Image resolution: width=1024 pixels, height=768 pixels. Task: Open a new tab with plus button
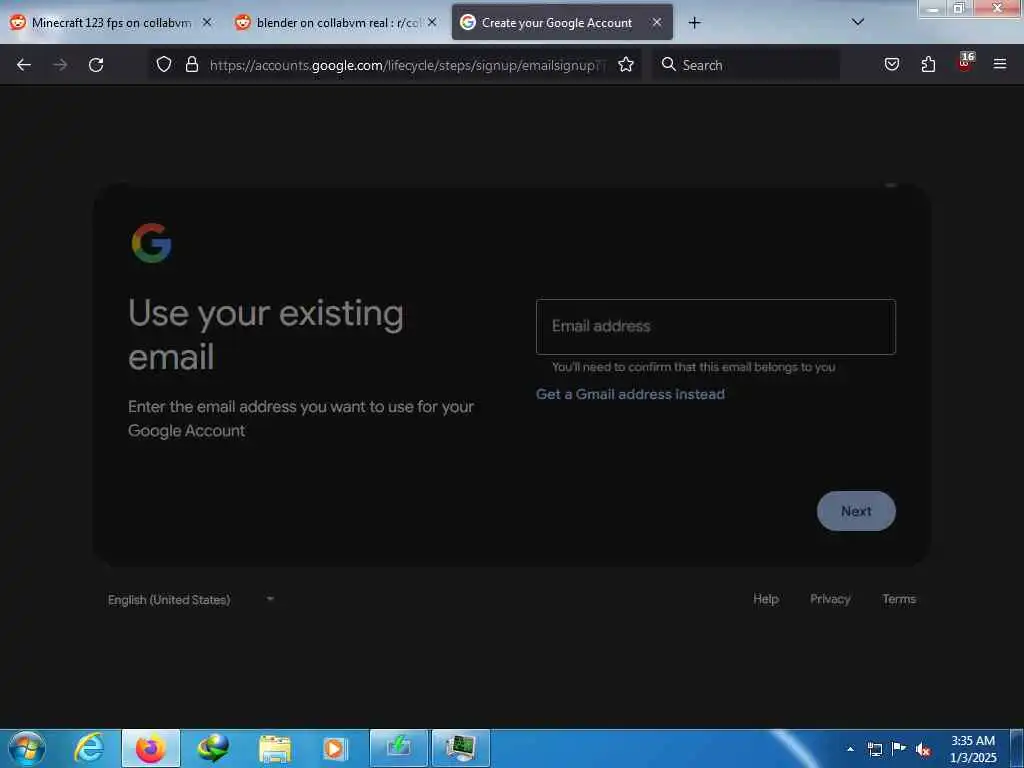(694, 23)
